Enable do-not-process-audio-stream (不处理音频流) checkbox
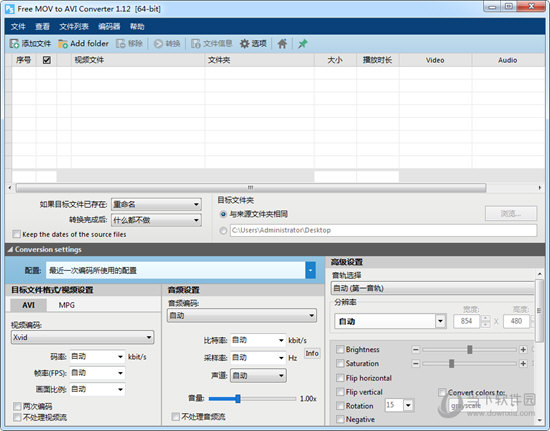The width and height of the screenshot is (550, 431). tap(175, 417)
